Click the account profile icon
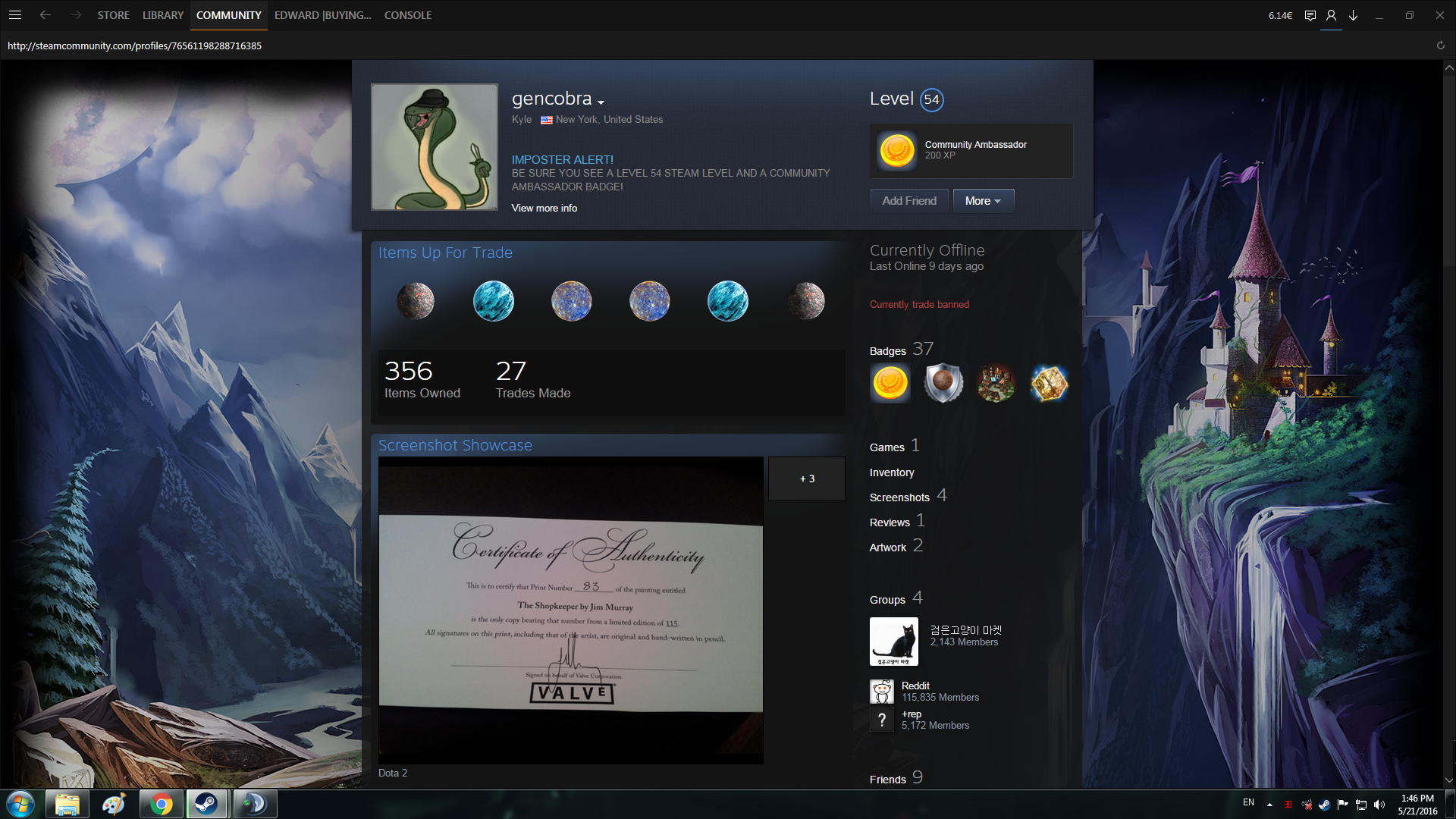The image size is (1456, 819). (1331, 15)
